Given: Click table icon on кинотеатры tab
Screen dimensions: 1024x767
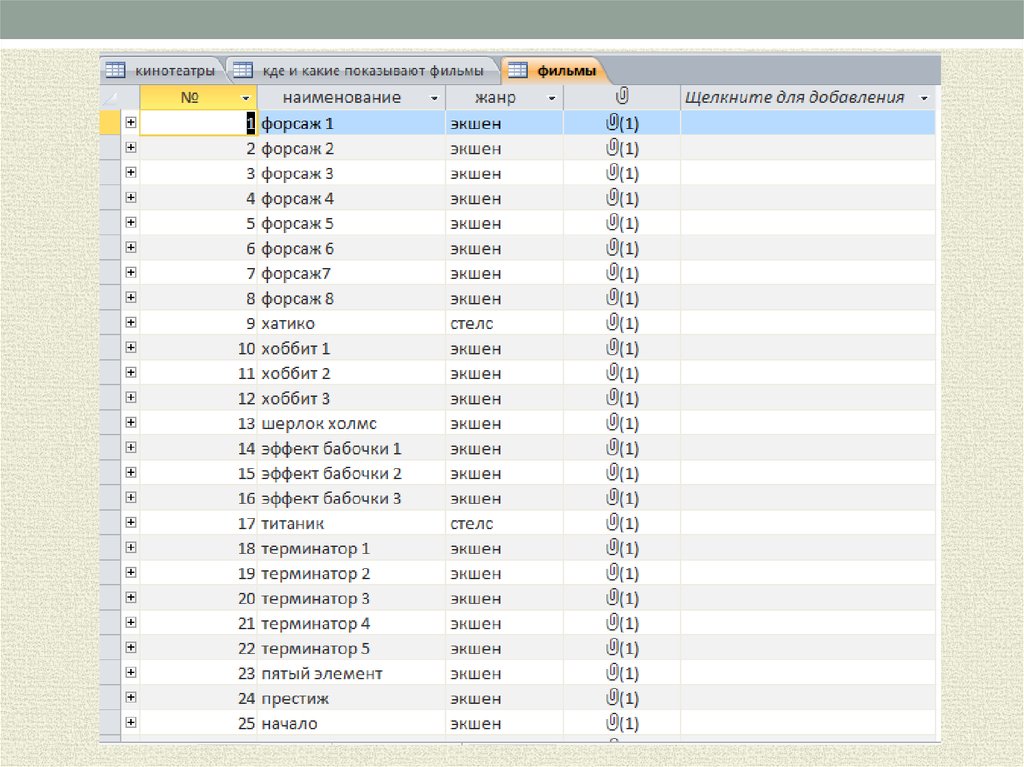Looking at the screenshot, I should pyautogui.click(x=116, y=70).
